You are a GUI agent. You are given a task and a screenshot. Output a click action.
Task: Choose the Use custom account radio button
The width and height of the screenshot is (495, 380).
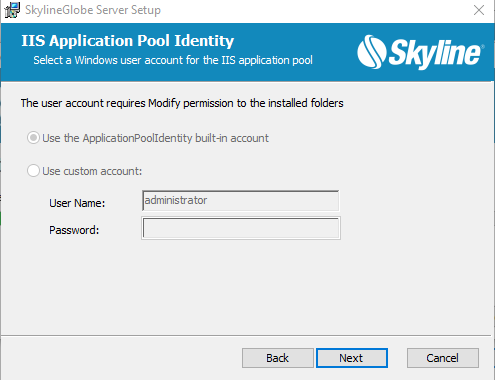click(33, 171)
